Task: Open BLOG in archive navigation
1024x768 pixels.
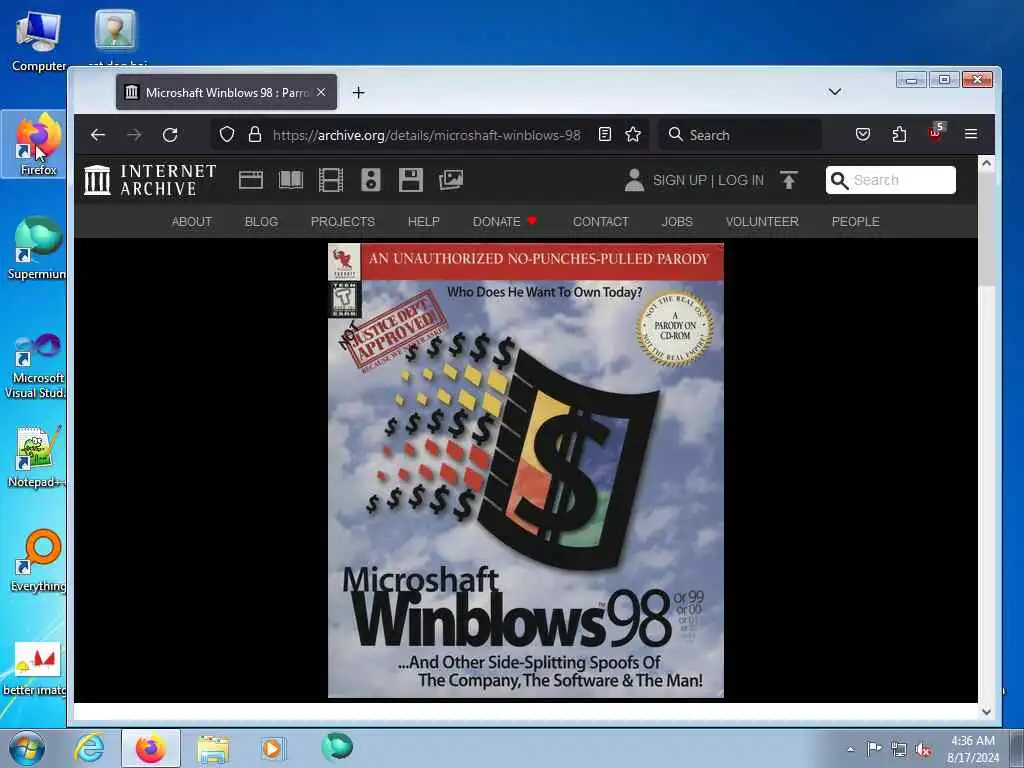Action: click(x=261, y=221)
